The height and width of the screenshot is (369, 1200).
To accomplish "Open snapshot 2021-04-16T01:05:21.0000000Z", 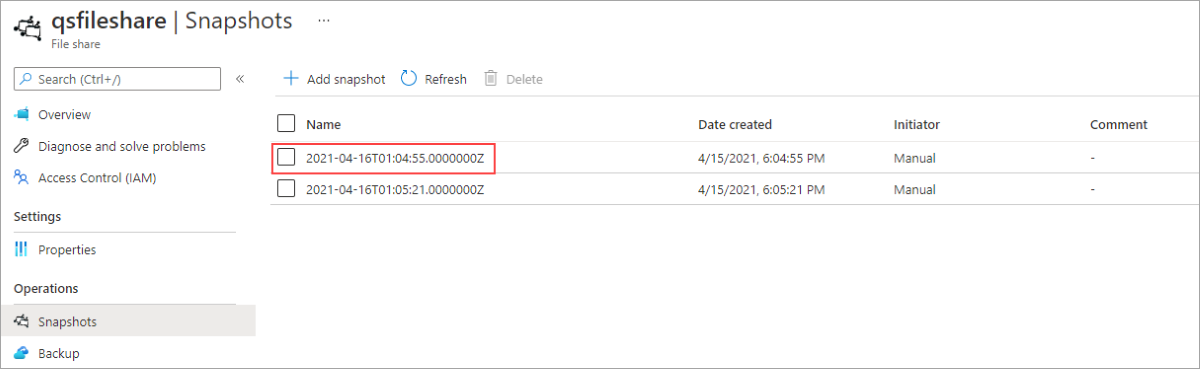I will click(395, 190).
